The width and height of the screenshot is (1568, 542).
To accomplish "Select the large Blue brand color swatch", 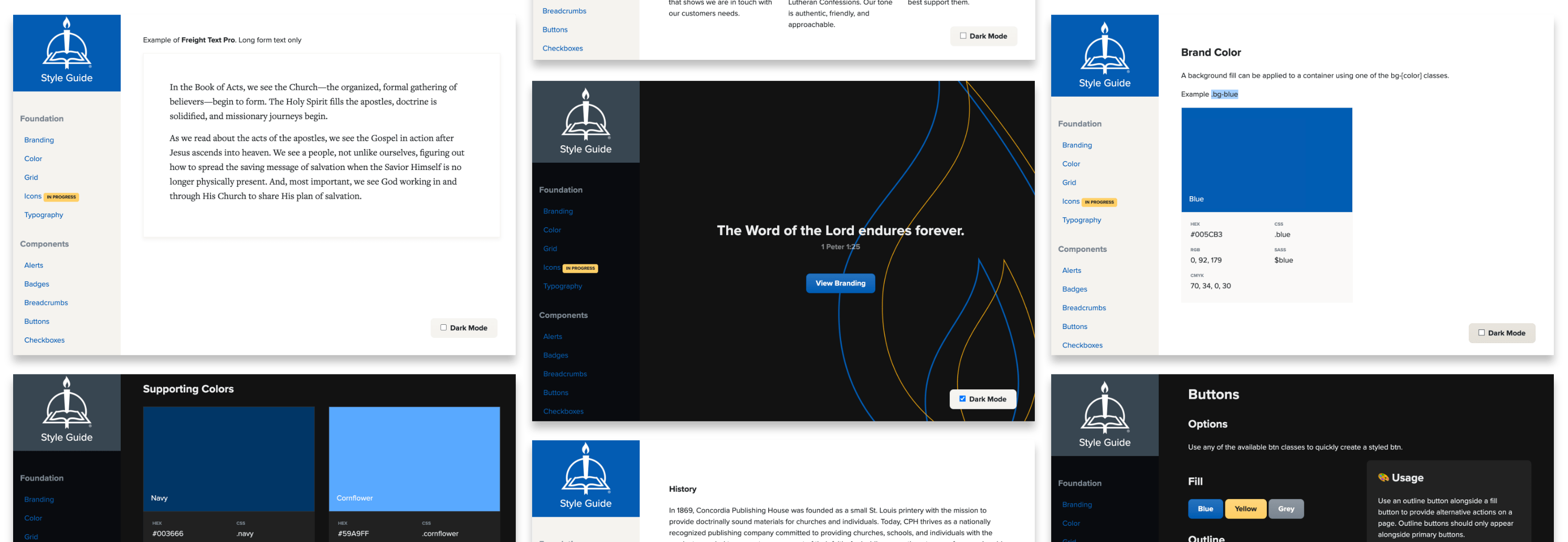I will pyautogui.click(x=1267, y=160).
